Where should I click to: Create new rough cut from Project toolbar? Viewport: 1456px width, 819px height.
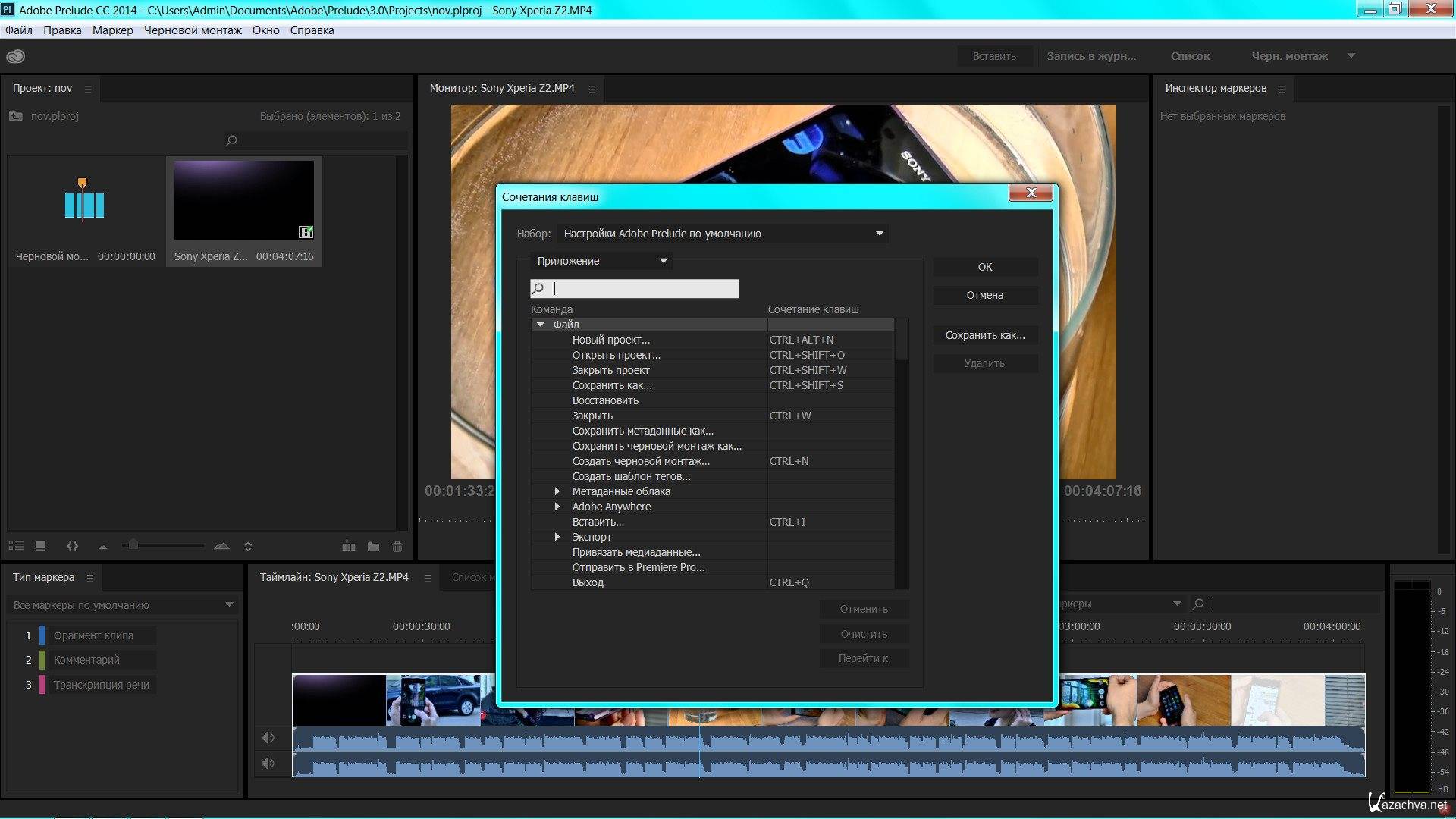[x=349, y=546]
